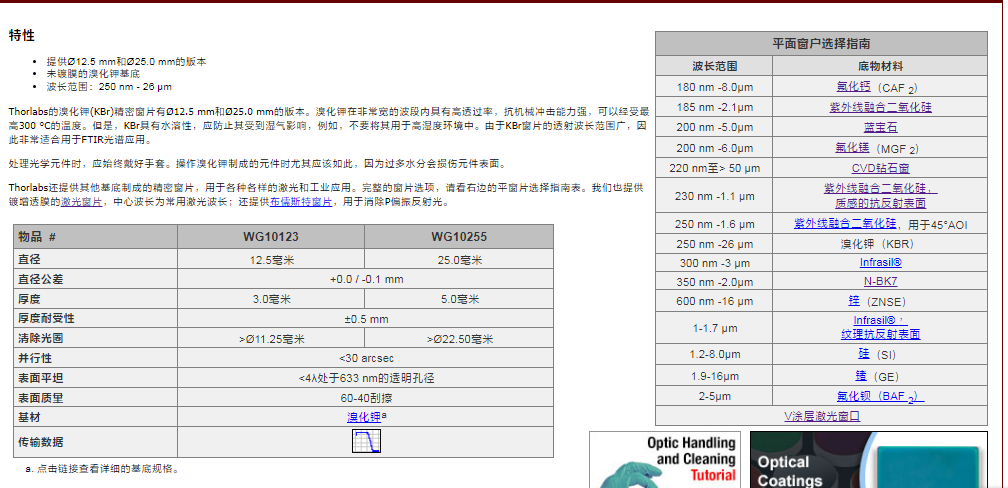Click the 表面质量 row label

(96, 398)
